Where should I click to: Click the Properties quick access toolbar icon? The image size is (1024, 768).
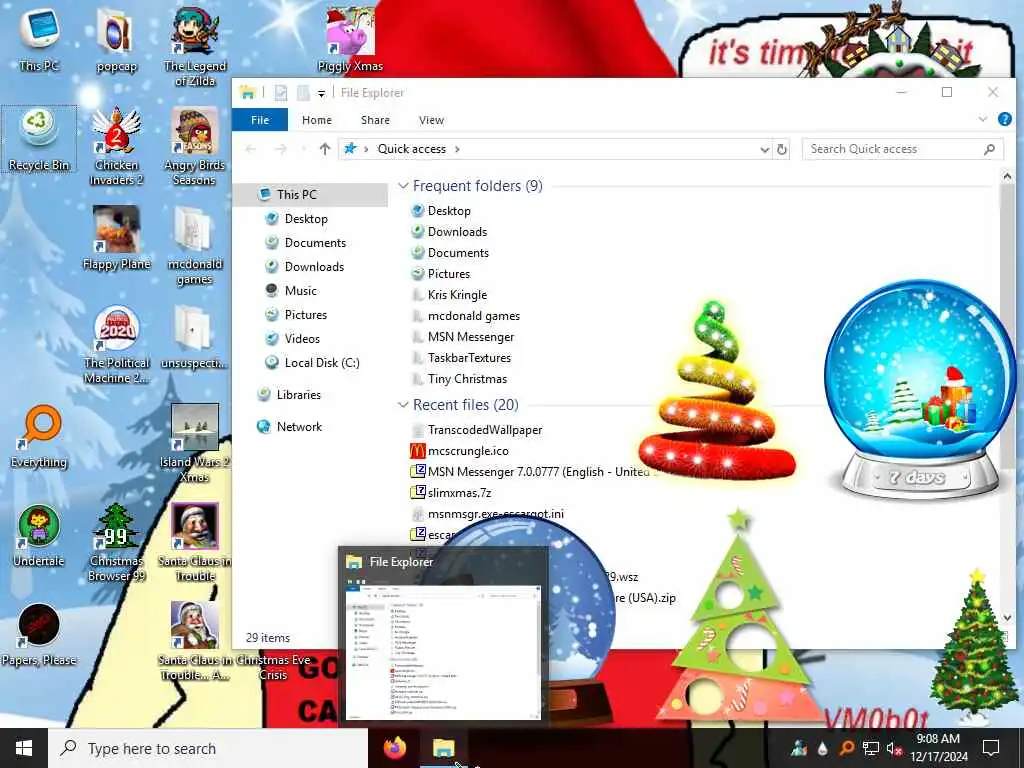tap(281, 93)
